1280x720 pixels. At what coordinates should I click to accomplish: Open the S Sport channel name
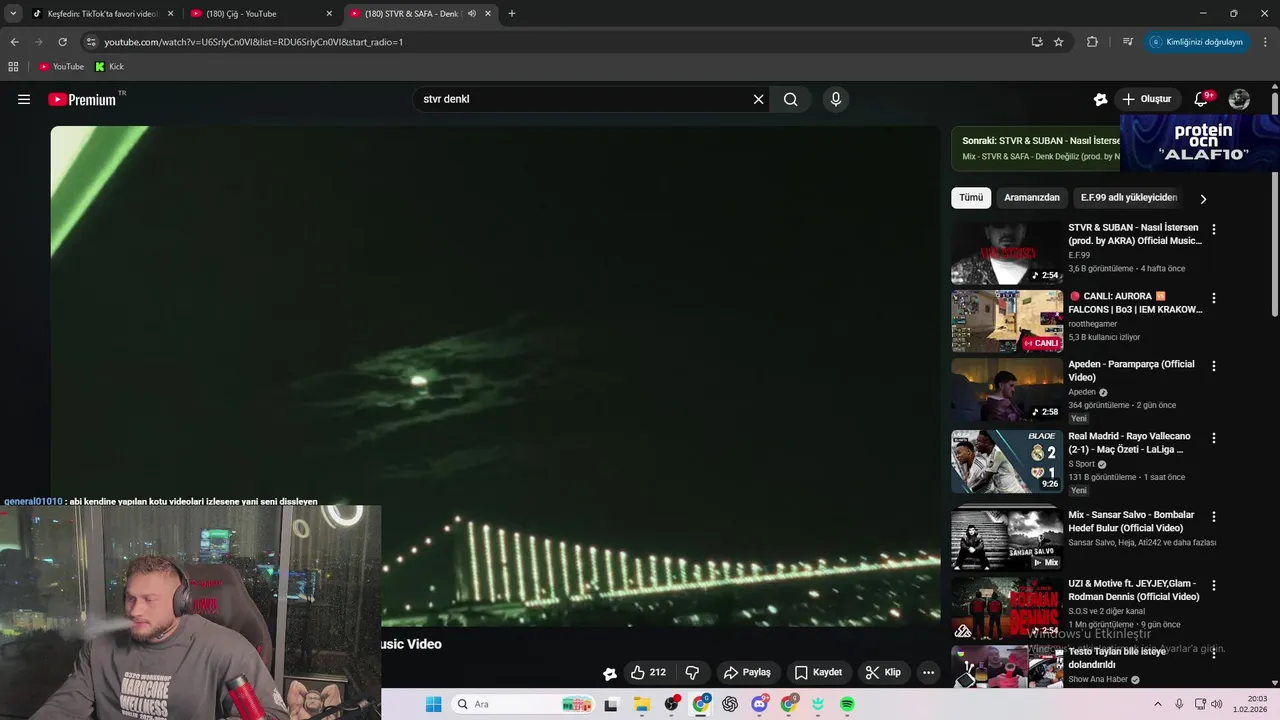1082,464
